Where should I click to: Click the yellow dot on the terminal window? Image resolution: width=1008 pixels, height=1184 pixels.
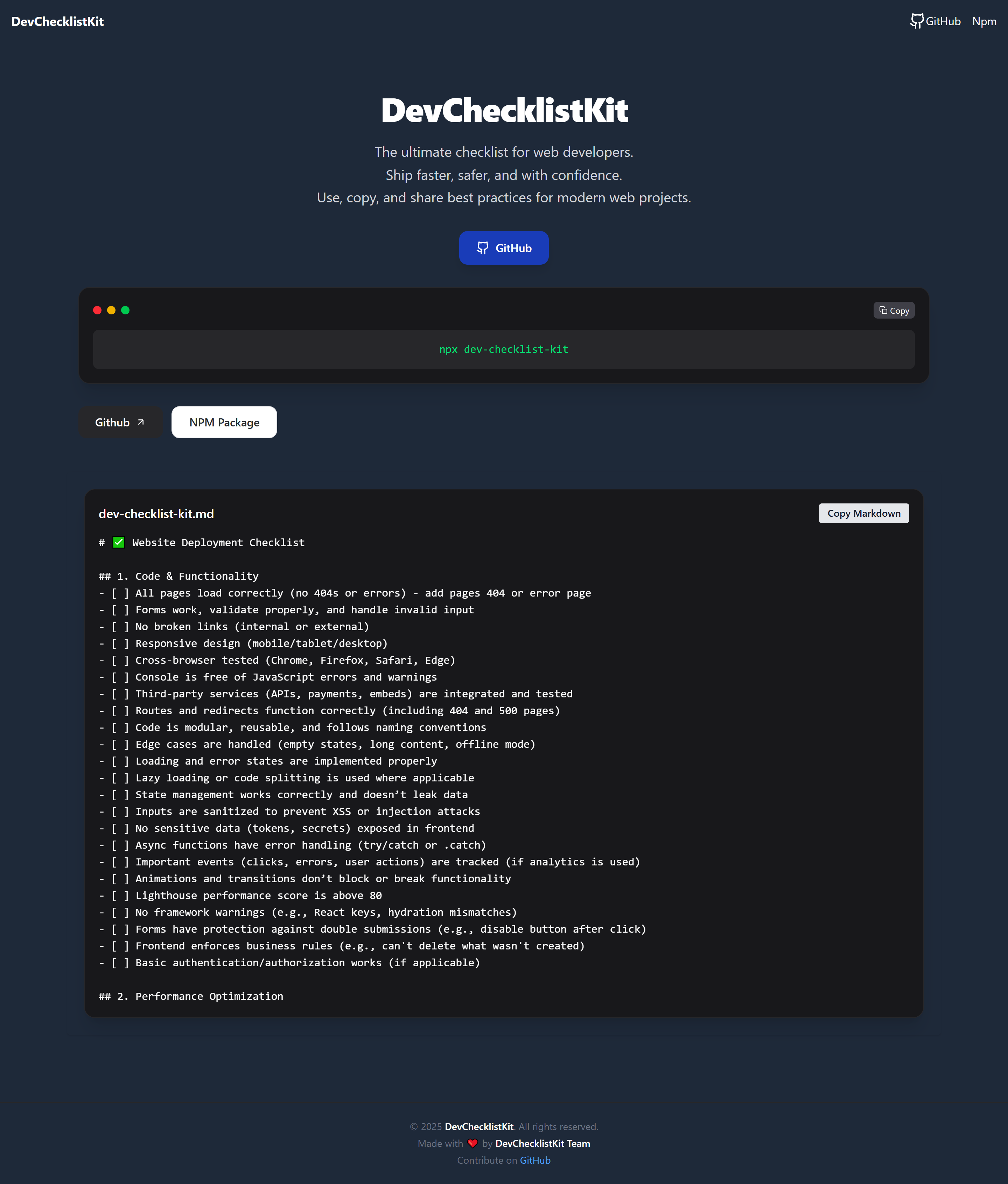pyautogui.click(x=111, y=310)
